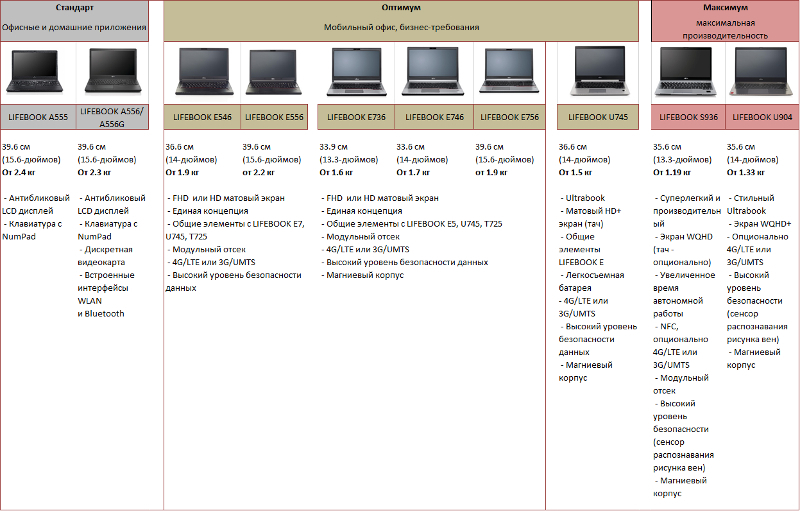This screenshot has height=511, width=800.
Task: Click '33.9 см' screen size of E736
Action: click(334, 147)
